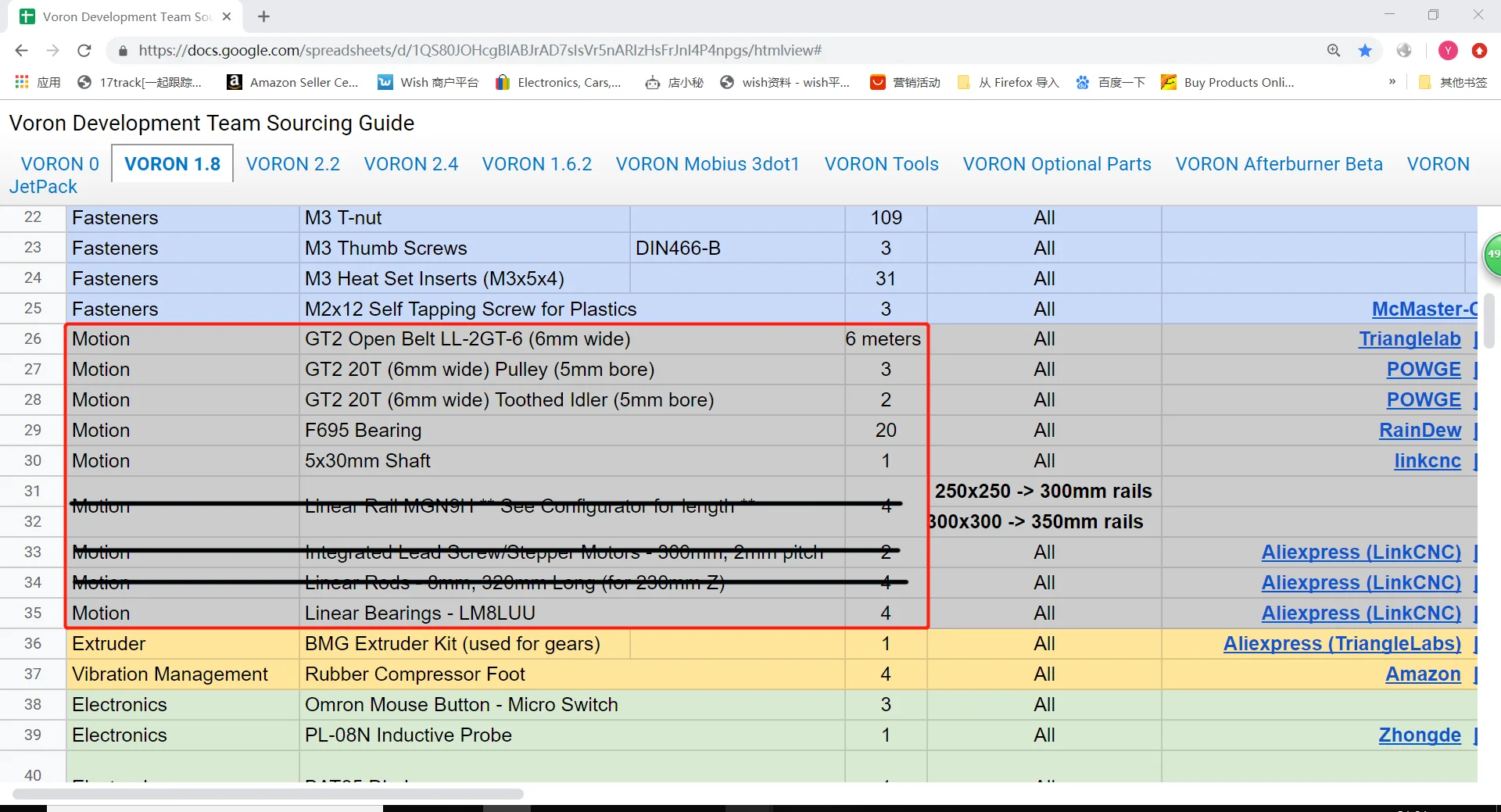Image resolution: width=1501 pixels, height=812 pixels.
Task: Click the browser back arrow
Action: pyautogui.click(x=21, y=51)
